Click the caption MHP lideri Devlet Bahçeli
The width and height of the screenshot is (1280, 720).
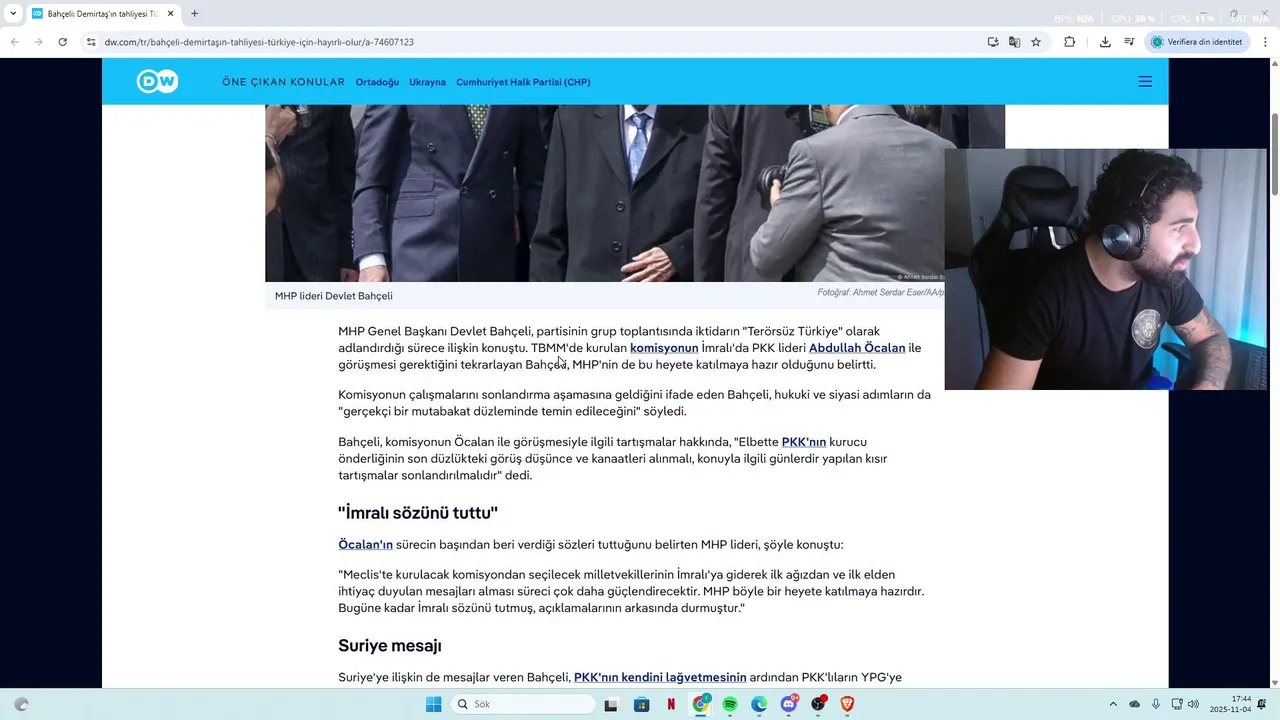tap(334, 296)
